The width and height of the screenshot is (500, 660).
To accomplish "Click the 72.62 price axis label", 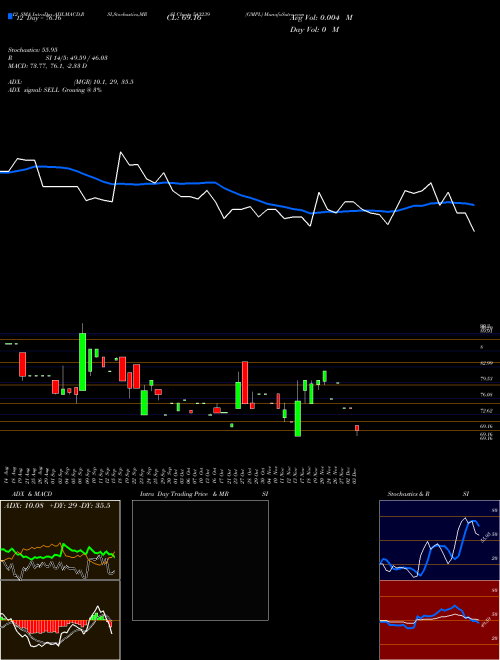I will [487, 410].
